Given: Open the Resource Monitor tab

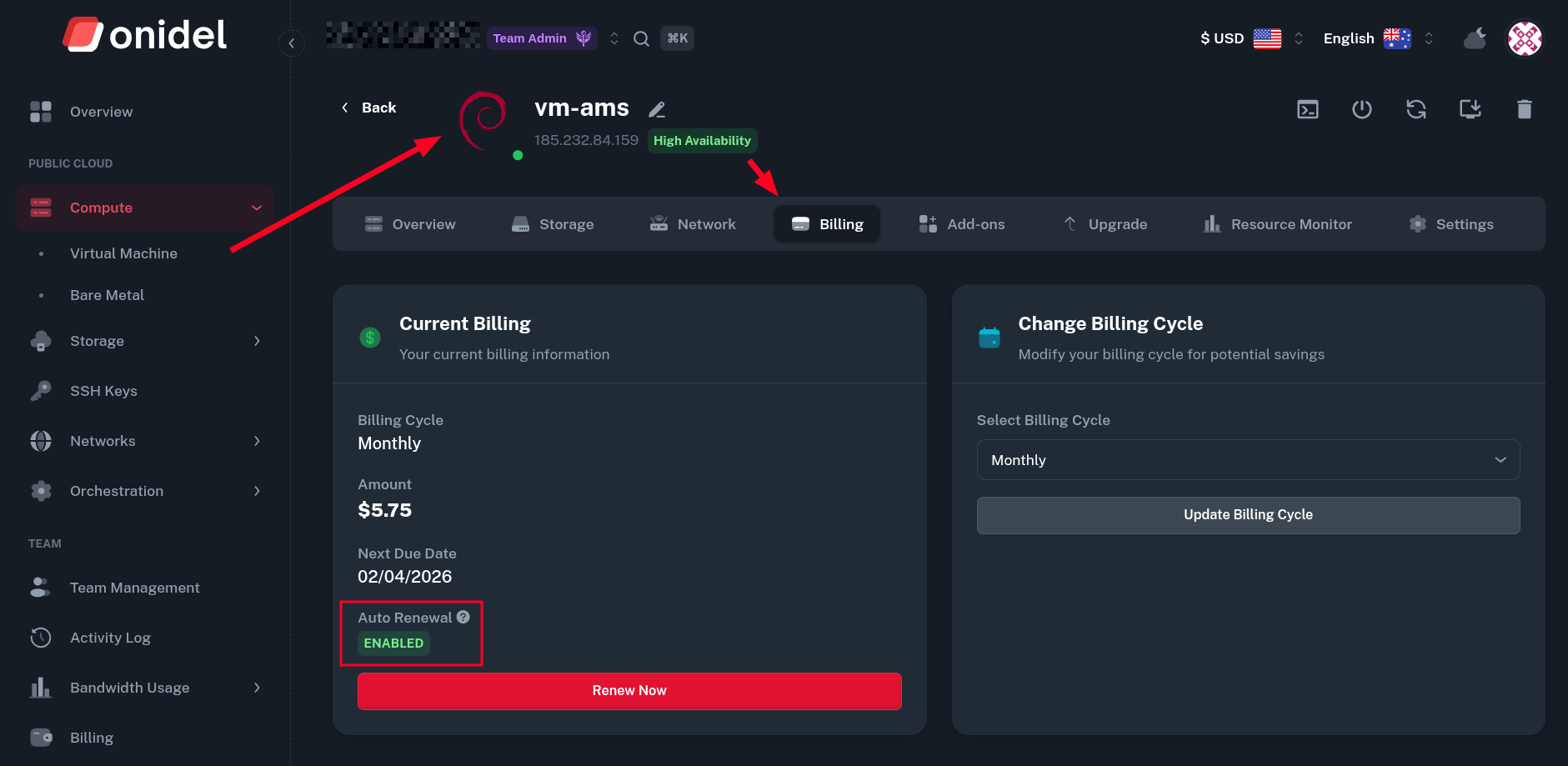Looking at the screenshot, I should coord(1277,224).
